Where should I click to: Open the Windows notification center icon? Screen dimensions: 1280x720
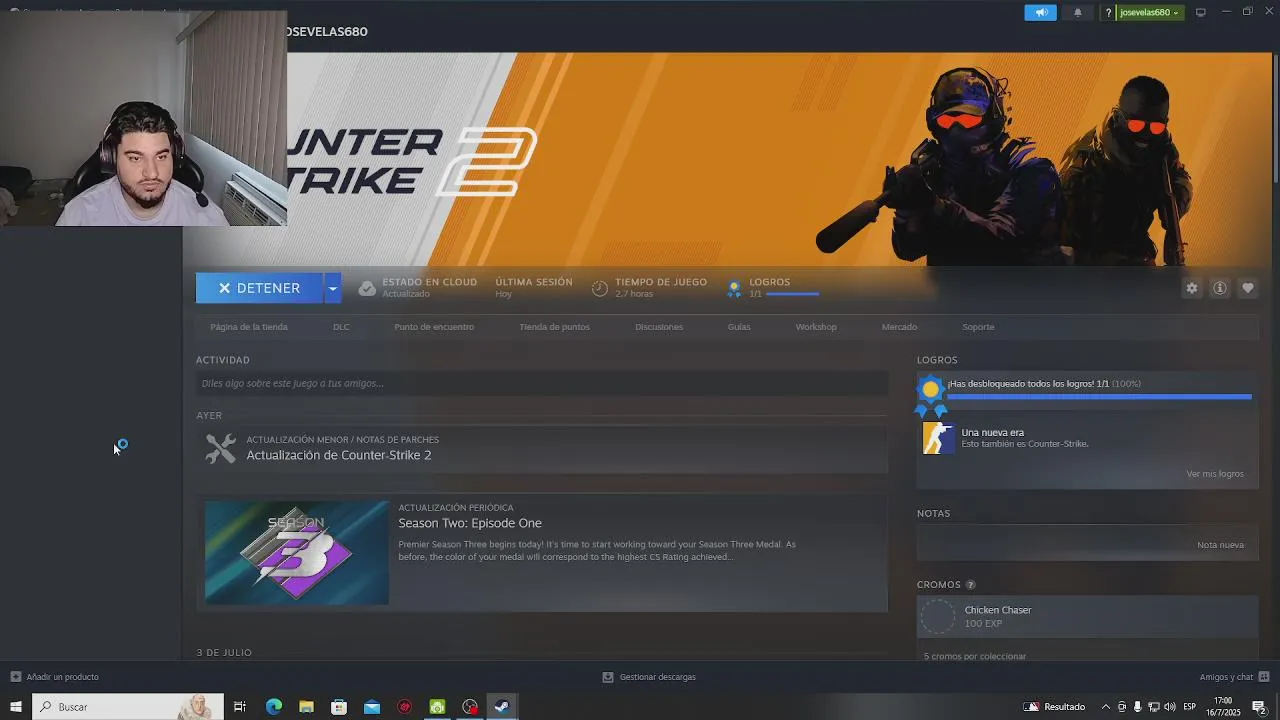pyautogui.click(x=1260, y=707)
